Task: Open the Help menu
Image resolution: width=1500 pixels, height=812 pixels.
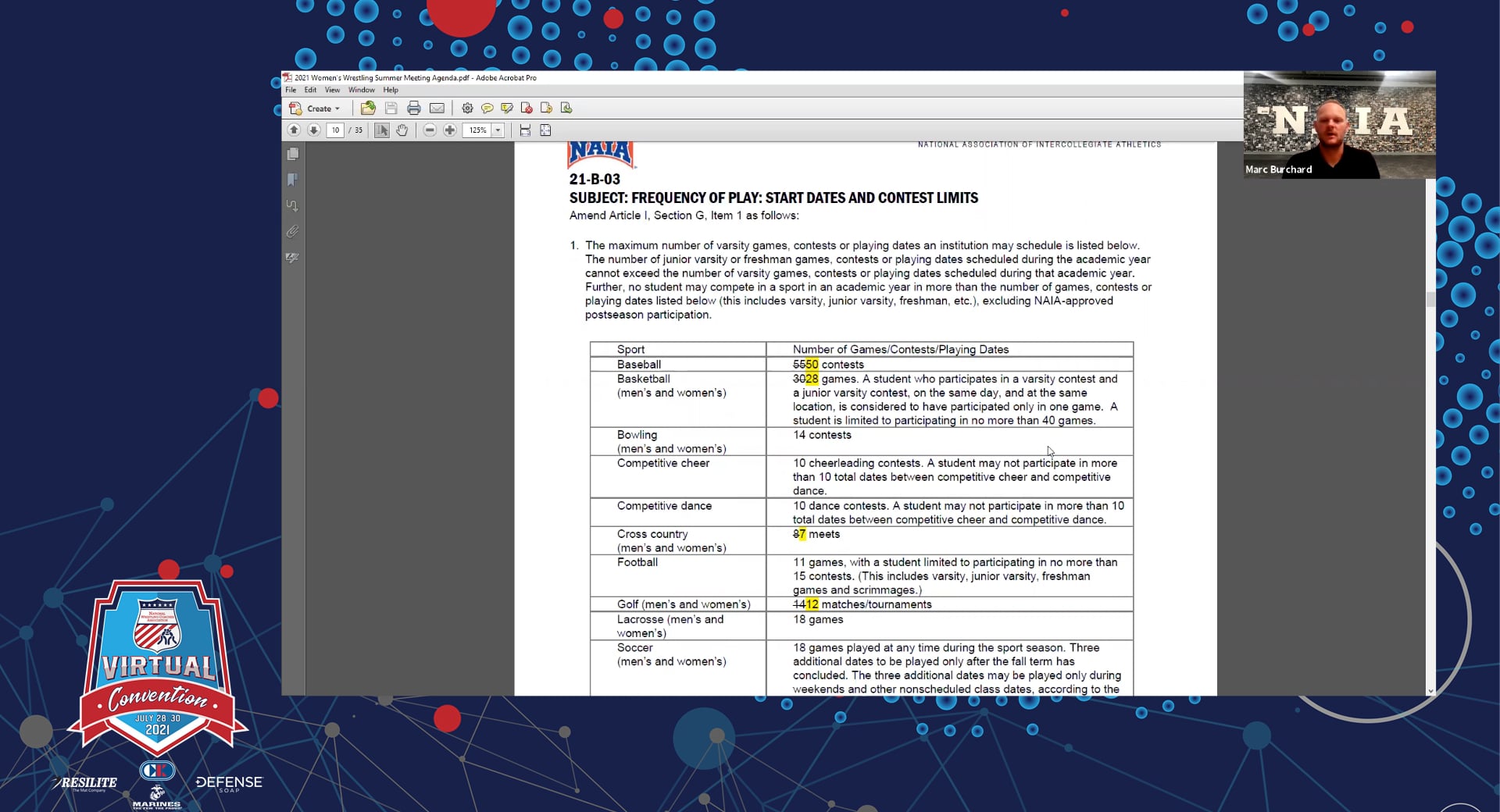Action: (x=391, y=90)
